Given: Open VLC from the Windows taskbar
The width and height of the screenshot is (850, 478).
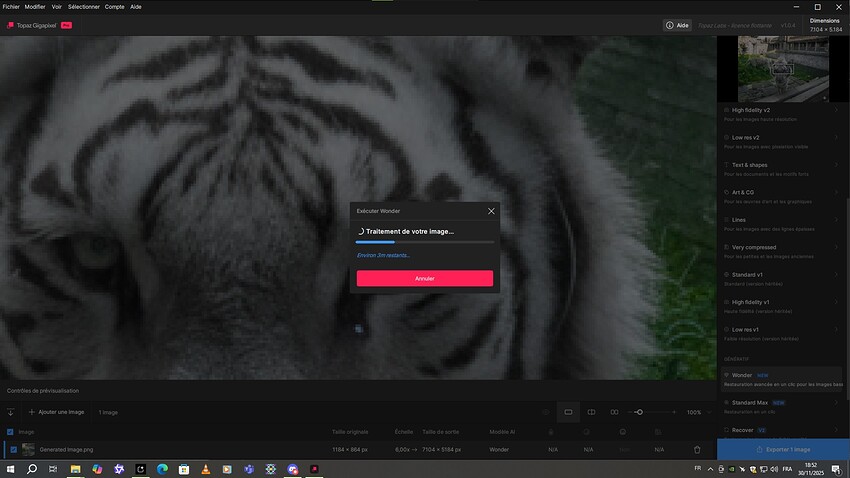Looking at the screenshot, I should [206, 469].
